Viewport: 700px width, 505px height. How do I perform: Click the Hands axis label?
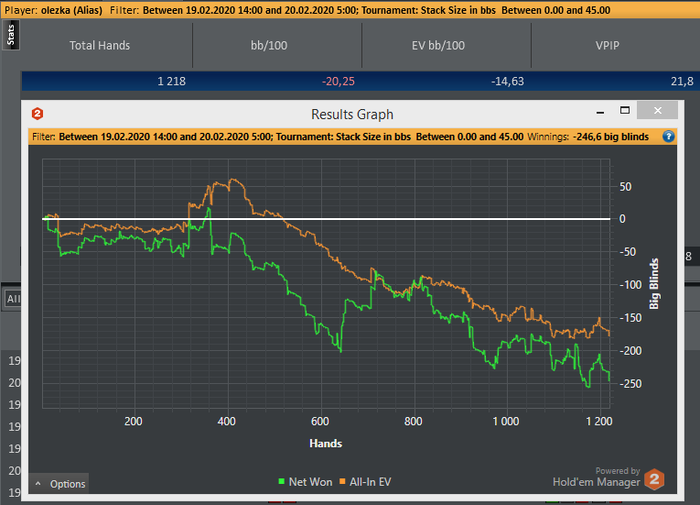[326, 443]
